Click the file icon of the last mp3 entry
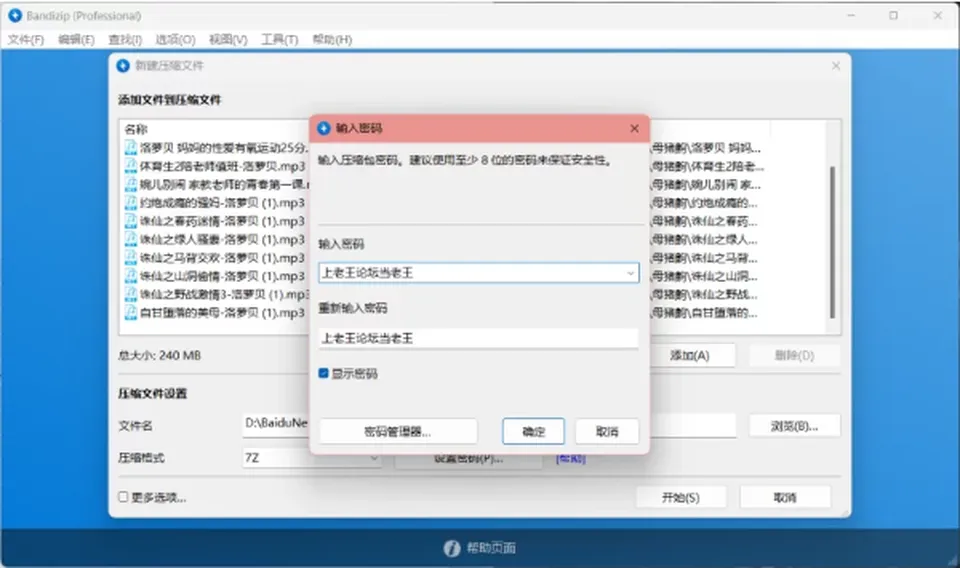This screenshot has height=568, width=960. coord(130,313)
